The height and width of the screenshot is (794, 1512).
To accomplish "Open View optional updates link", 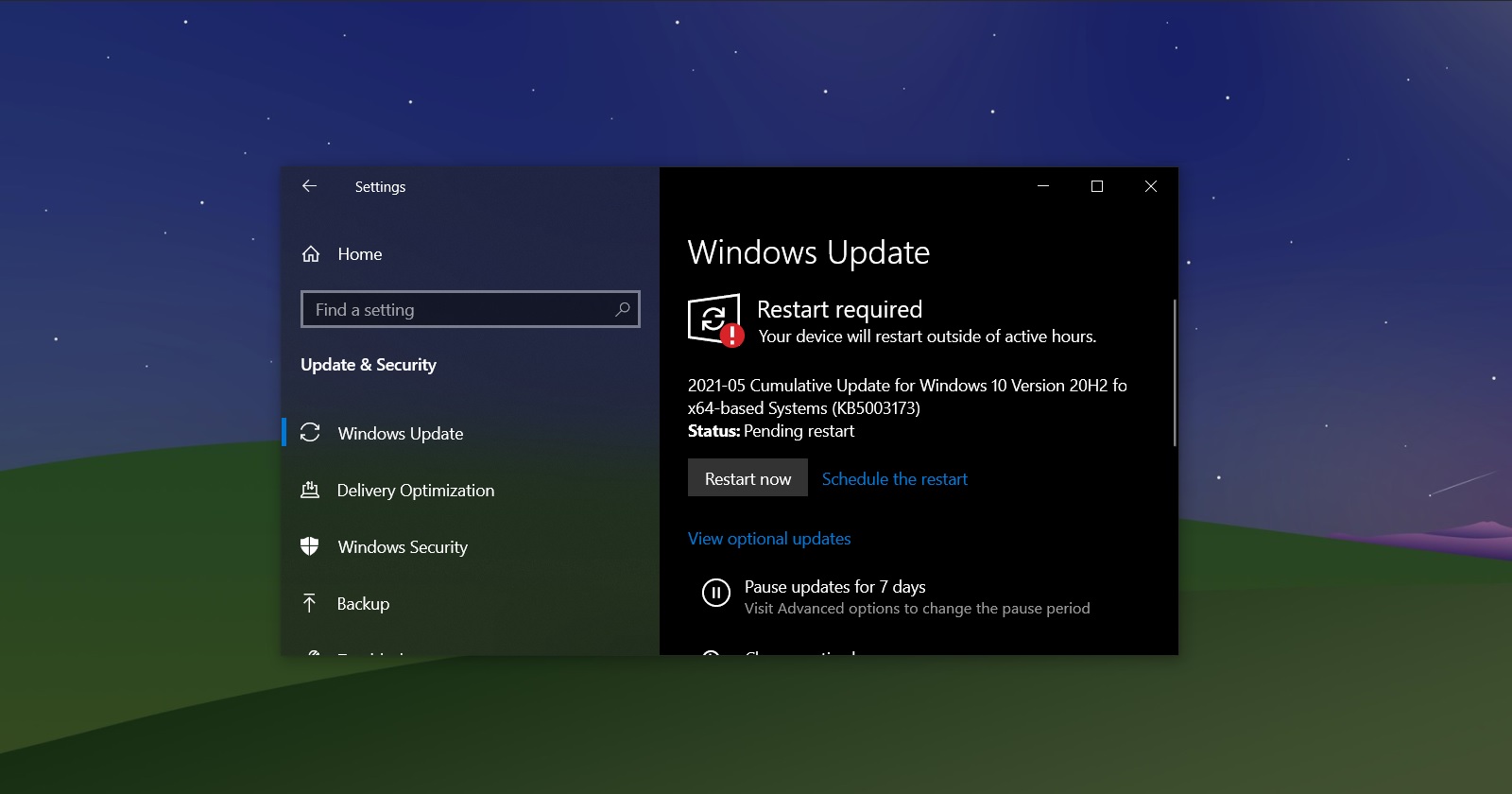I will (x=769, y=539).
